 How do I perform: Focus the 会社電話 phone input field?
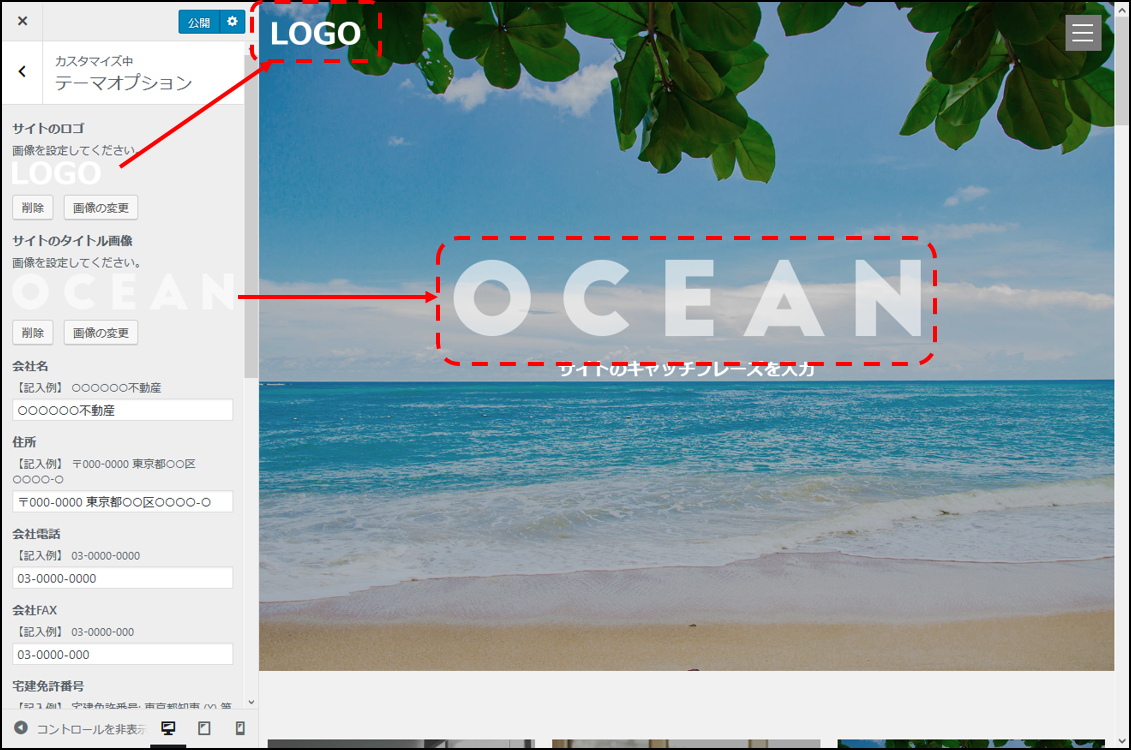[x=123, y=578]
